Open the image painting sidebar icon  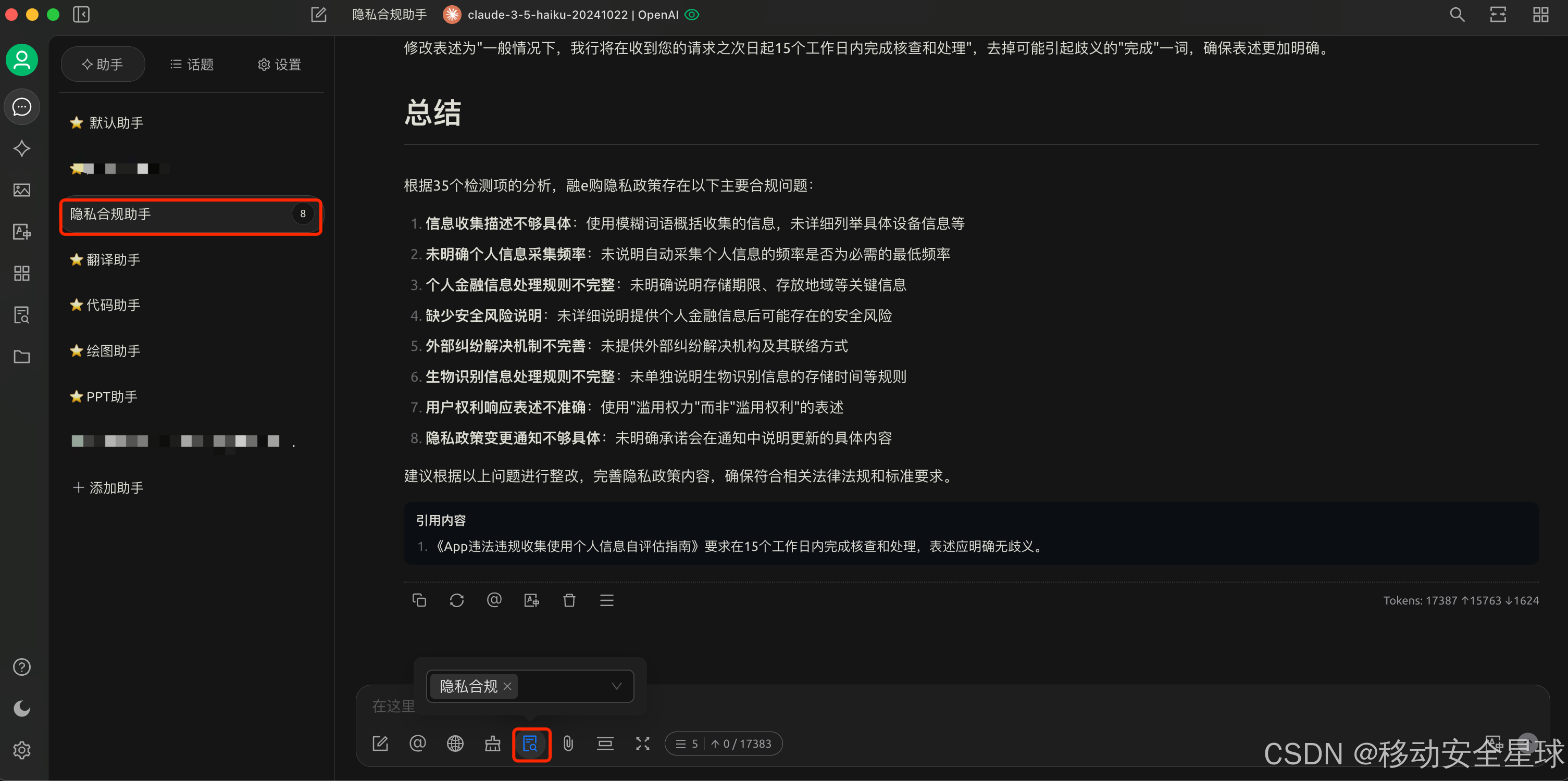[22, 191]
